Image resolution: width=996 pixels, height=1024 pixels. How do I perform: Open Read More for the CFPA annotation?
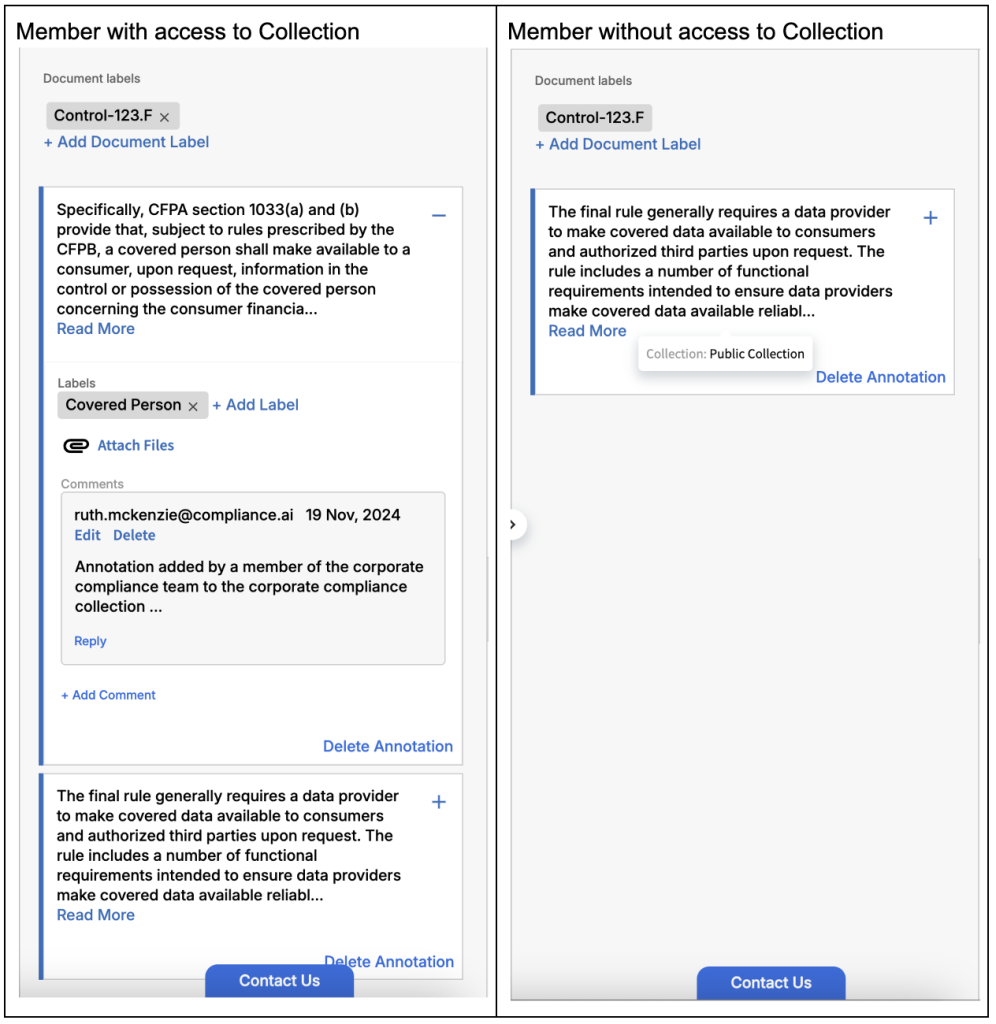click(95, 329)
